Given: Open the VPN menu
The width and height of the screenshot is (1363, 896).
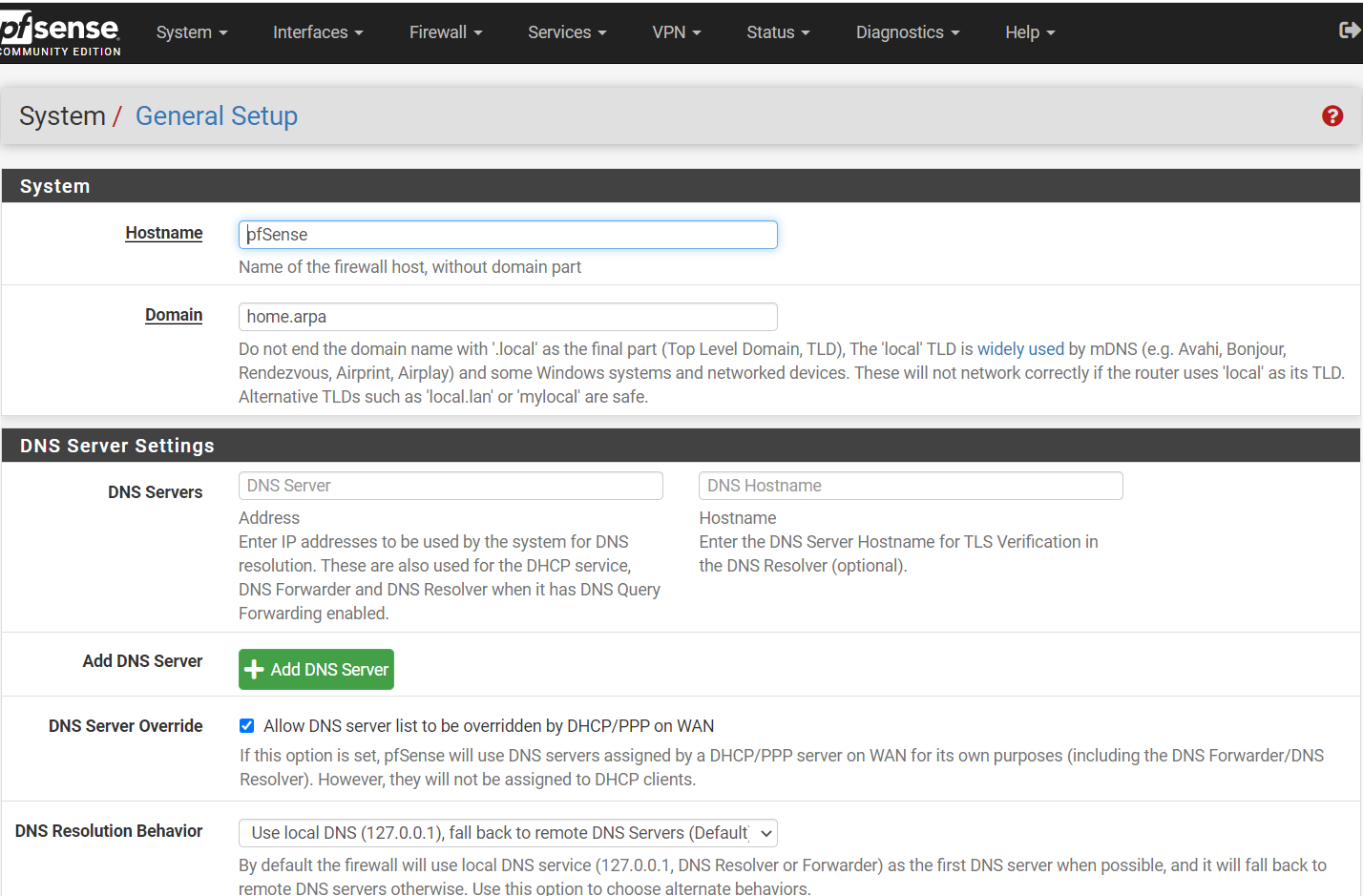Looking at the screenshot, I should click(677, 32).
